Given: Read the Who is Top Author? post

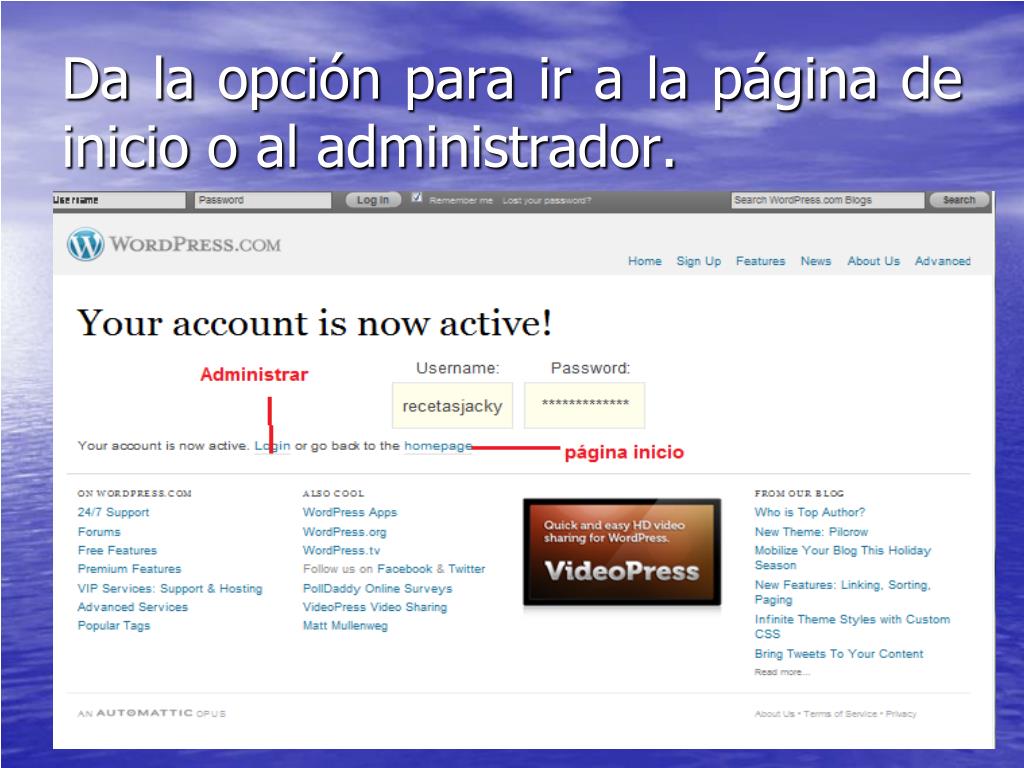Looking at the screenshot, I should (810, 513).
